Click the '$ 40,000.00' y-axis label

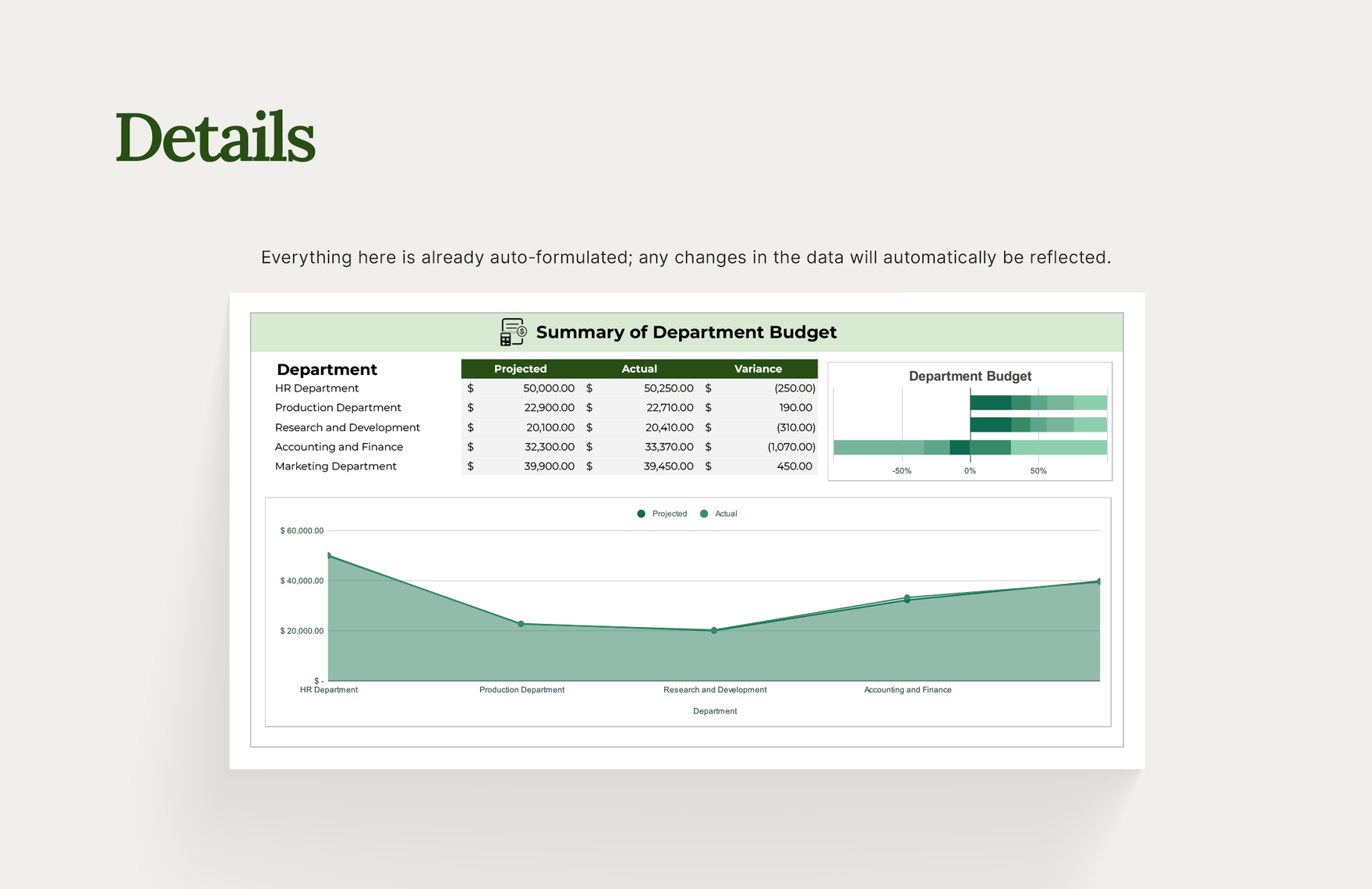(302, 581)
